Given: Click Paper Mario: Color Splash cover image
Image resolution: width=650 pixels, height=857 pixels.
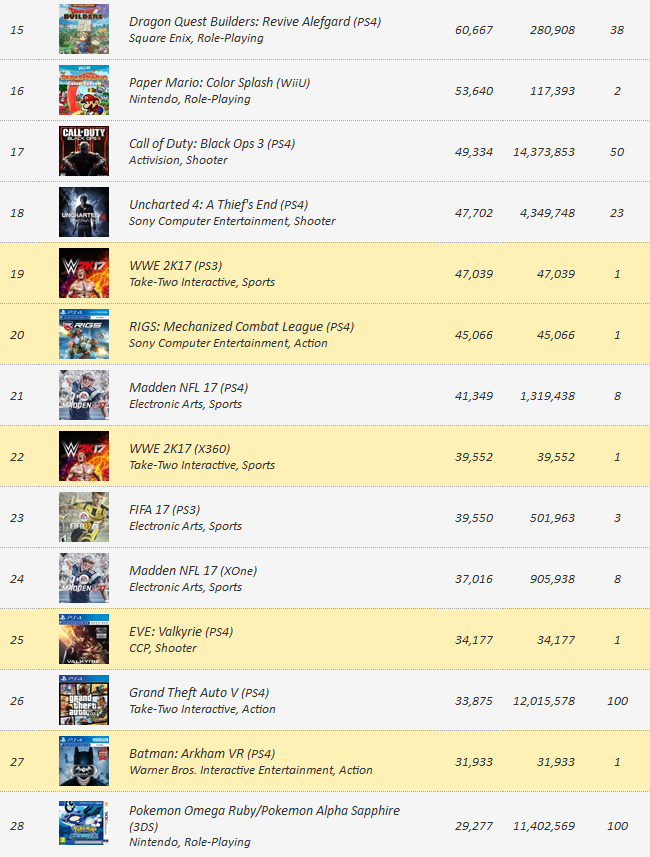Looking at the screenshot, I should [x=84, y=90].
